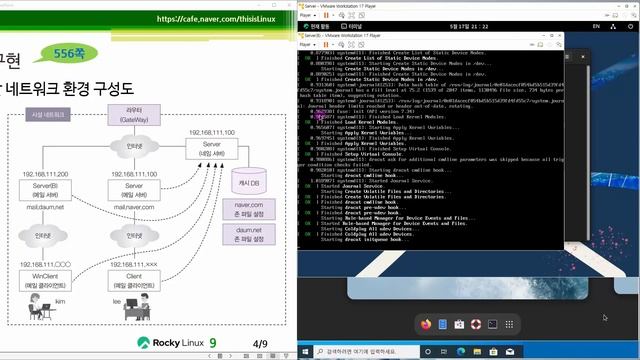
Task: Start slideshow icon in status bar
Action: pos(286,356)
